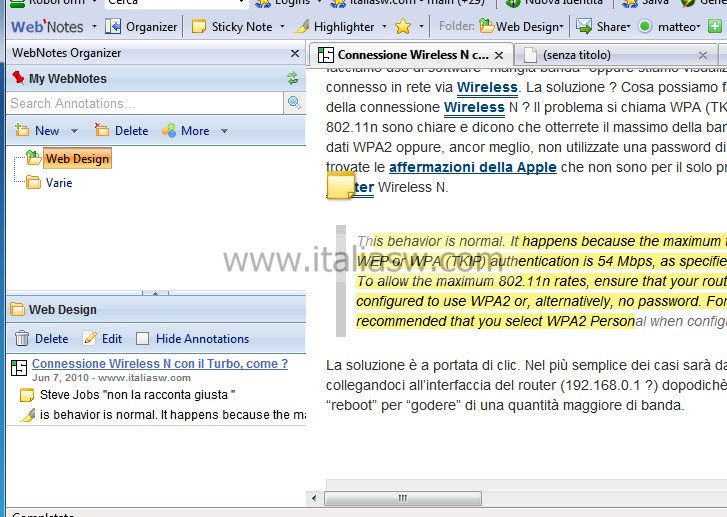Add a Sticky Note
727x517 pixels.
[x=232, y=26]
